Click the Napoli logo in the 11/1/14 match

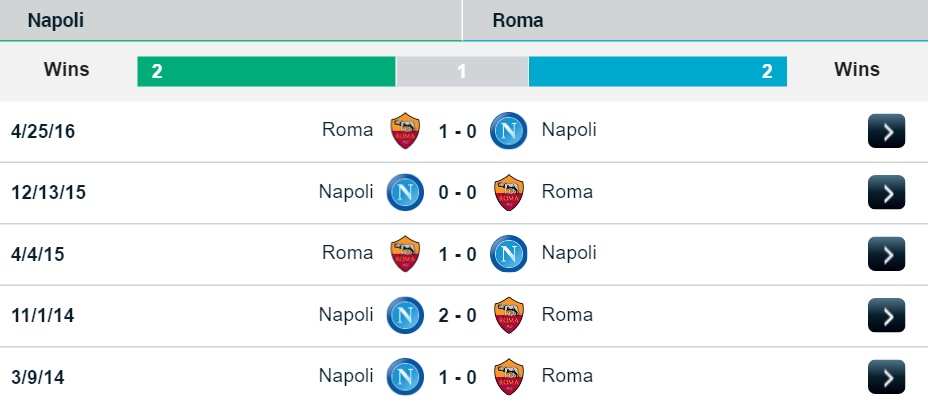[x=405, y=315]
